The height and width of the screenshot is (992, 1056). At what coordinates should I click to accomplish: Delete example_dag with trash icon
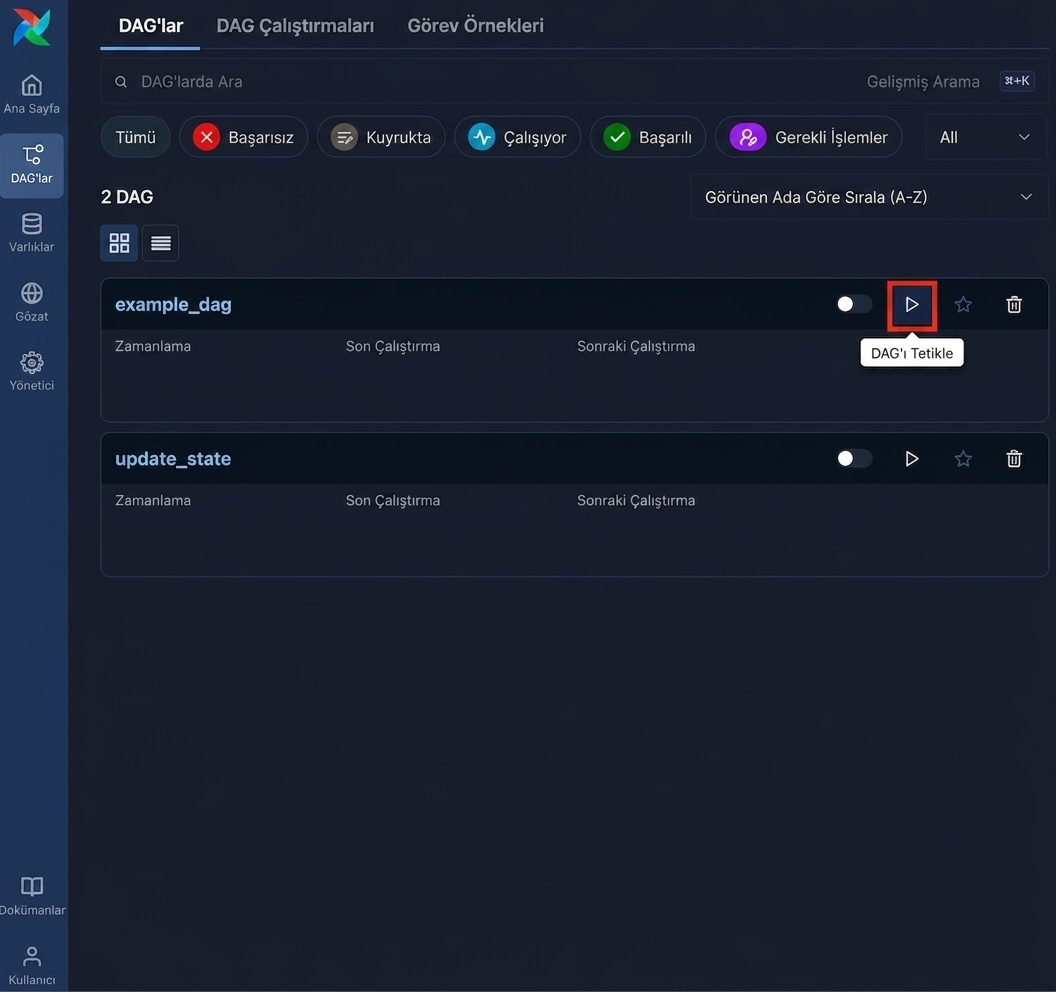pos(1014,305)
